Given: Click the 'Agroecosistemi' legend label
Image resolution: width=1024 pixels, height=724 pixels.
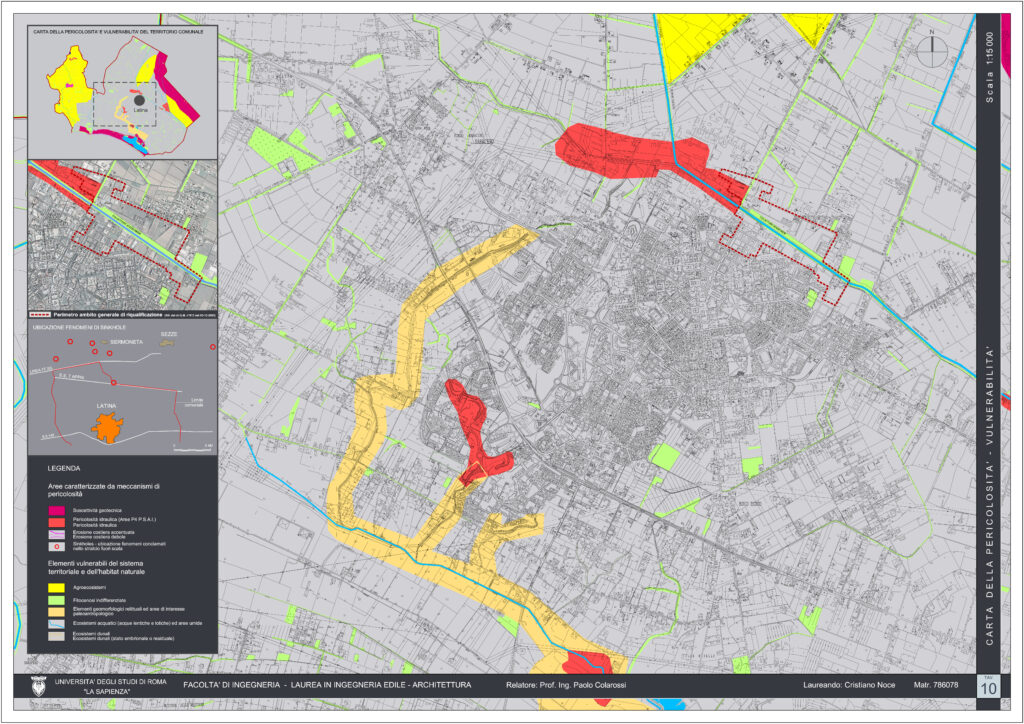Looking at the screenshot, I should coord(89,588).
